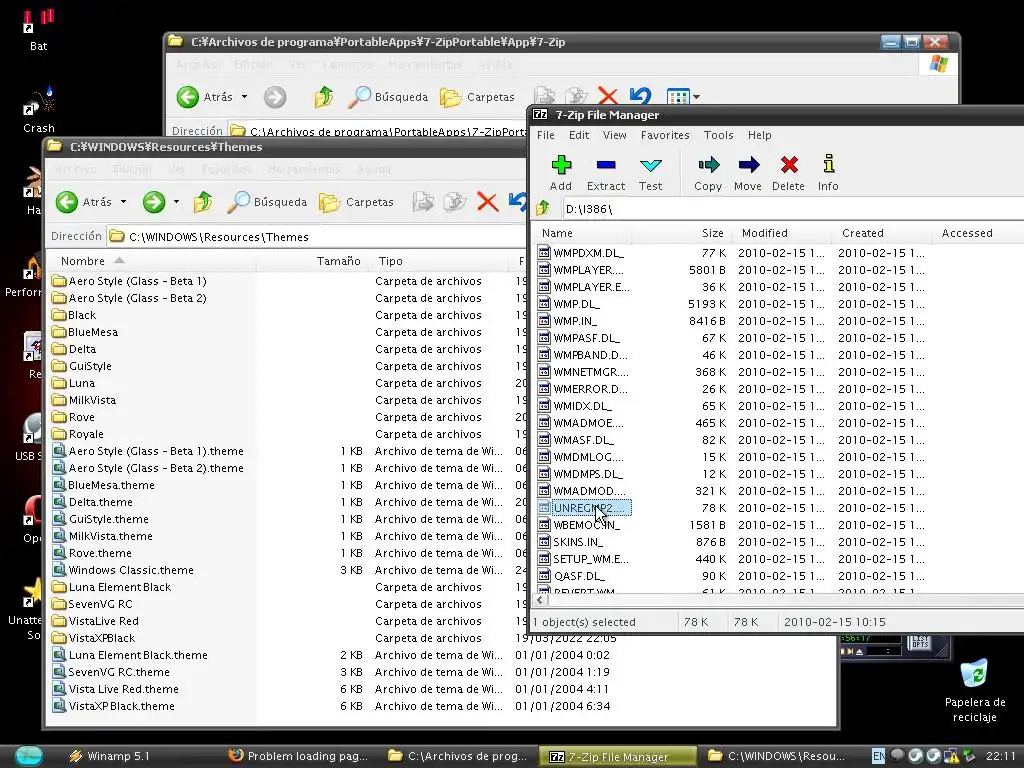Click the Dirección field in Themes window
This screenshot has height=768, width=1024.
tap(317, 236)
